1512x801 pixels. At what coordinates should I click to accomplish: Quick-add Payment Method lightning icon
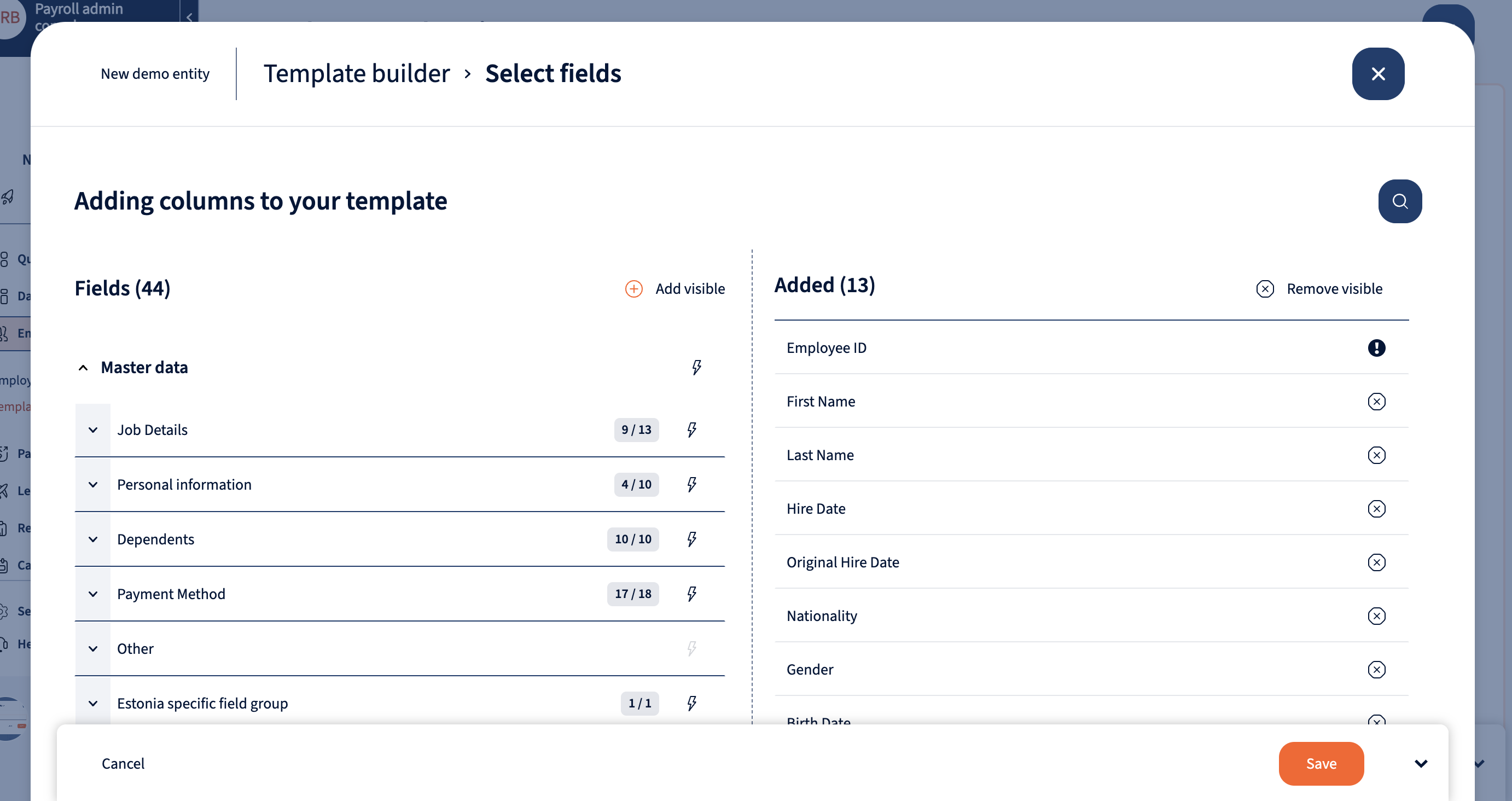(691, 593)
